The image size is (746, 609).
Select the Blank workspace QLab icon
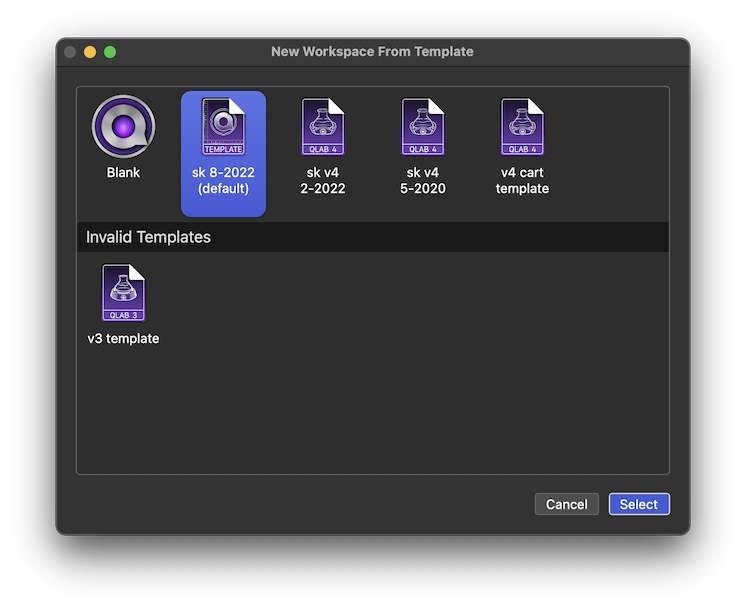coord(123,128)
